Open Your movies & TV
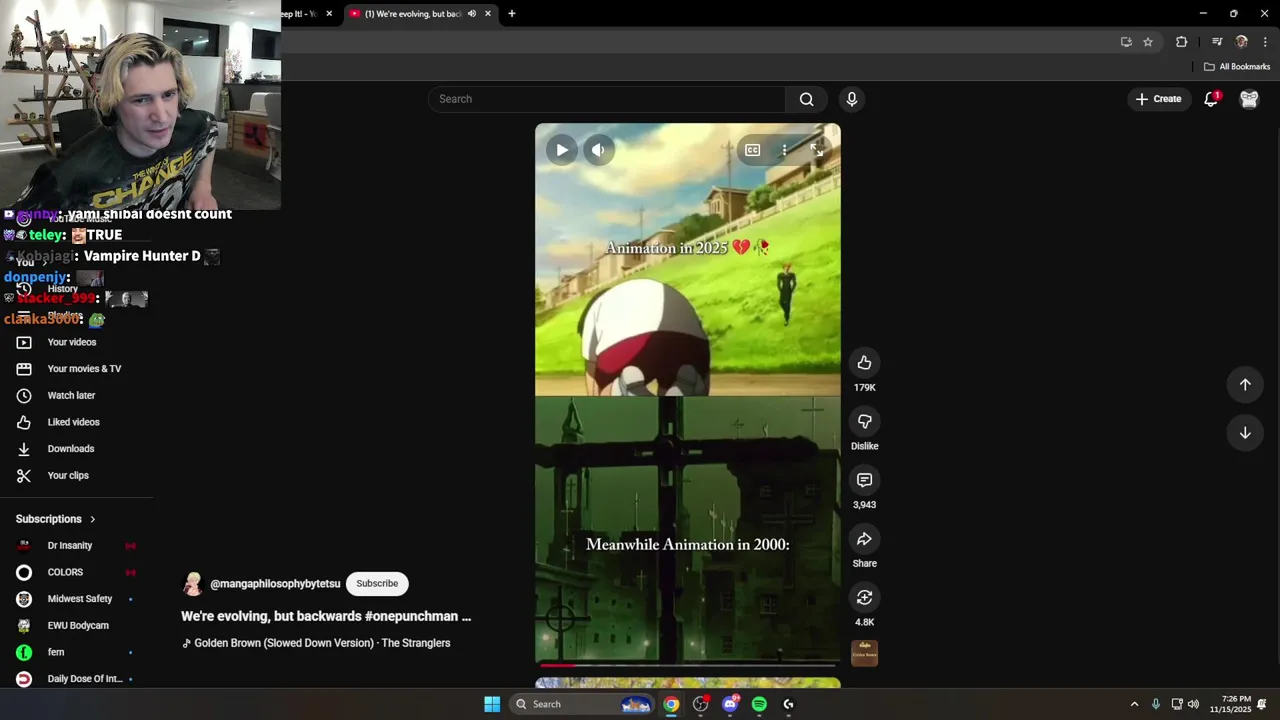Viewport: 1280px width, 720px height. [84, 369]
